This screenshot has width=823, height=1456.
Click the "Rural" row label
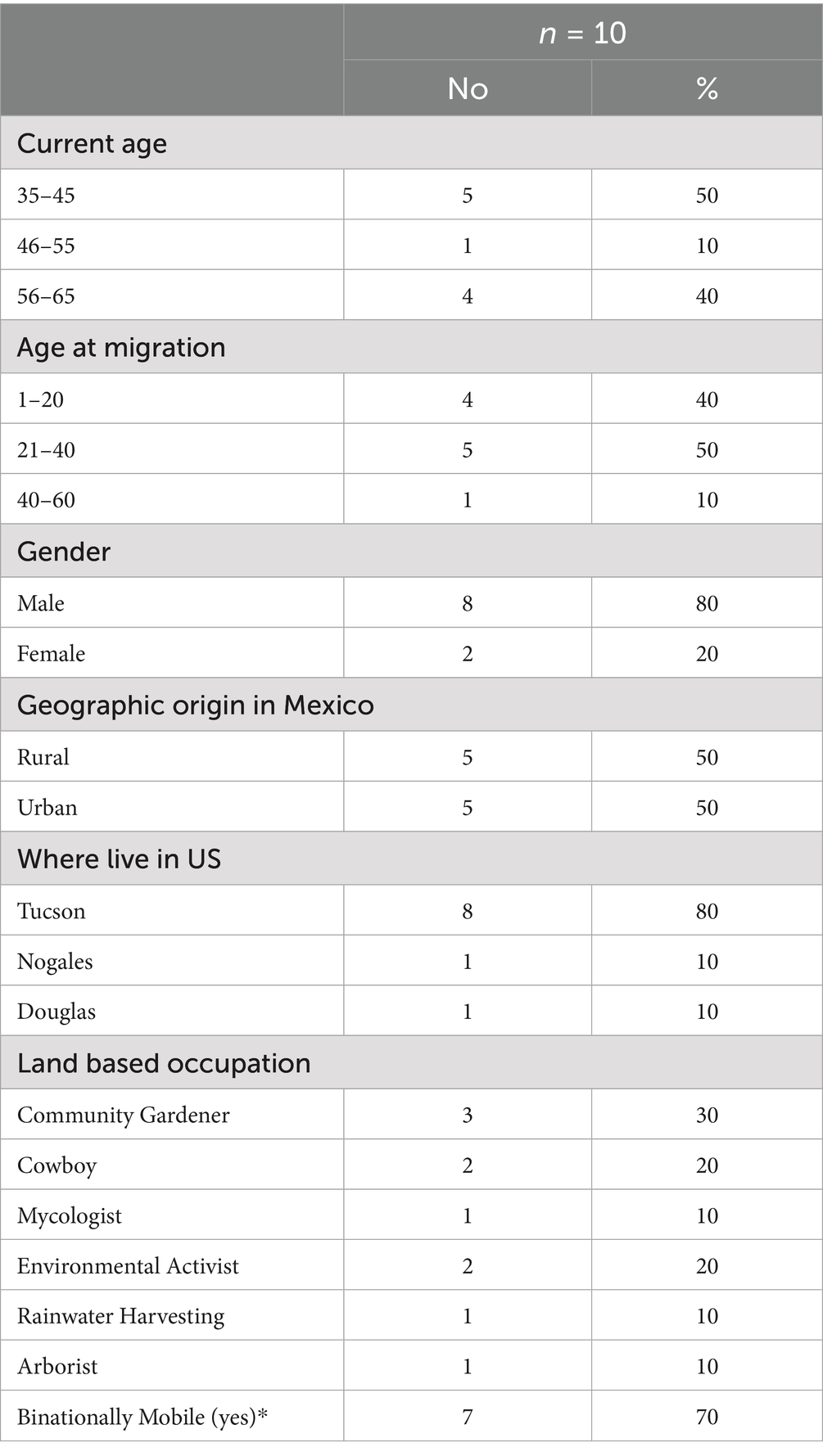(x=43, y=757)
